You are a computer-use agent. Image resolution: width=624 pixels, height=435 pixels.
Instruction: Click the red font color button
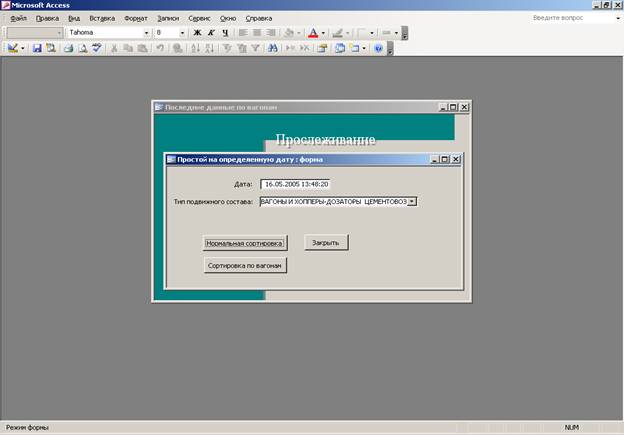point(313,32)
